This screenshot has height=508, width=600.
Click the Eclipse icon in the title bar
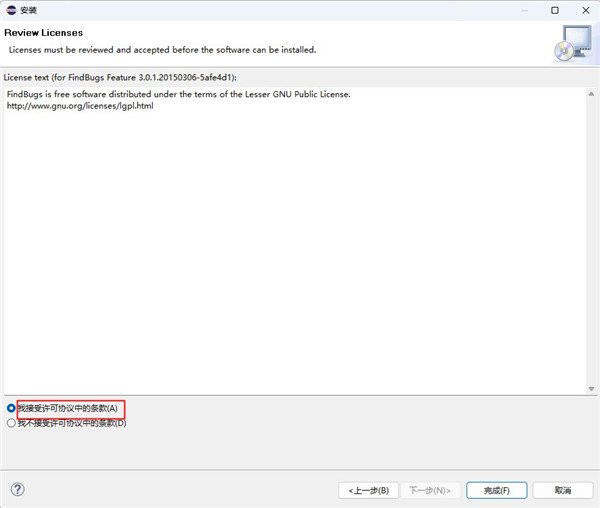11,10
